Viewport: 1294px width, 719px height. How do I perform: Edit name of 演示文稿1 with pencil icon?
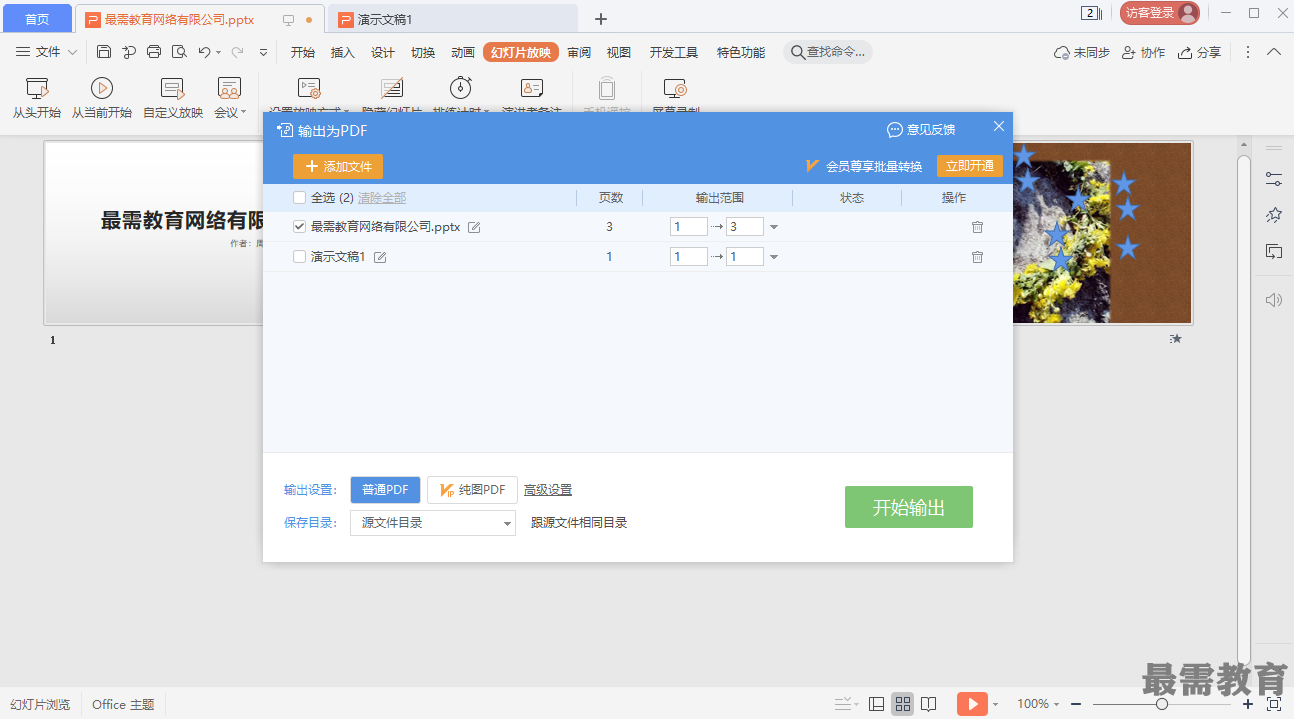tap(380, 258)
